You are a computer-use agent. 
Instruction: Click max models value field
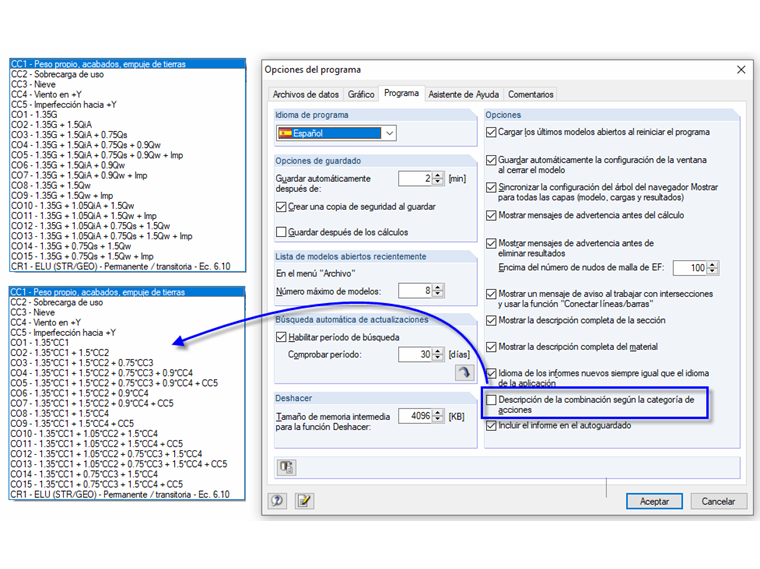(x=415, y=291)
